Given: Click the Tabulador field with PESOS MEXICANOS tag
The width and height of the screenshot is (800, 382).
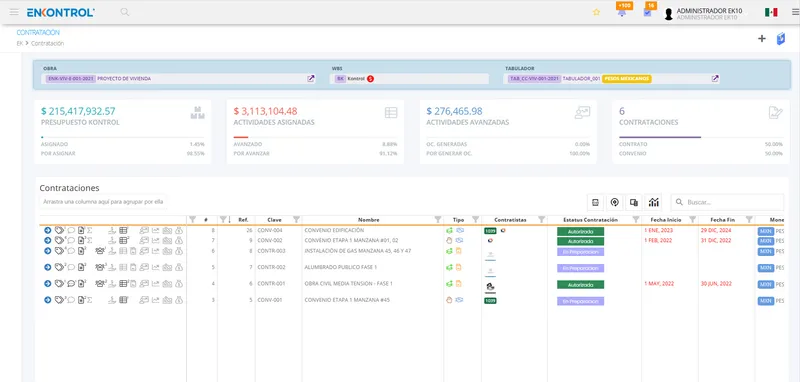Looking at the screenshot, I should (612, 79).
